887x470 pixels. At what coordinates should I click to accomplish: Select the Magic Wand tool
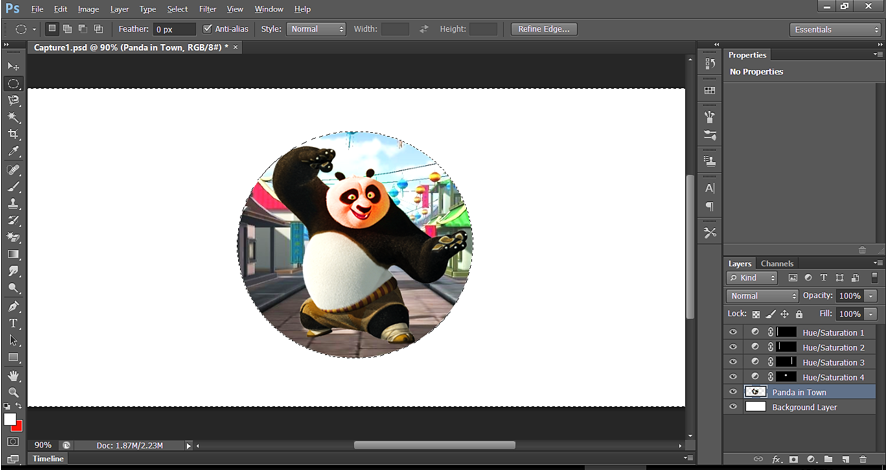coord(13,118)
